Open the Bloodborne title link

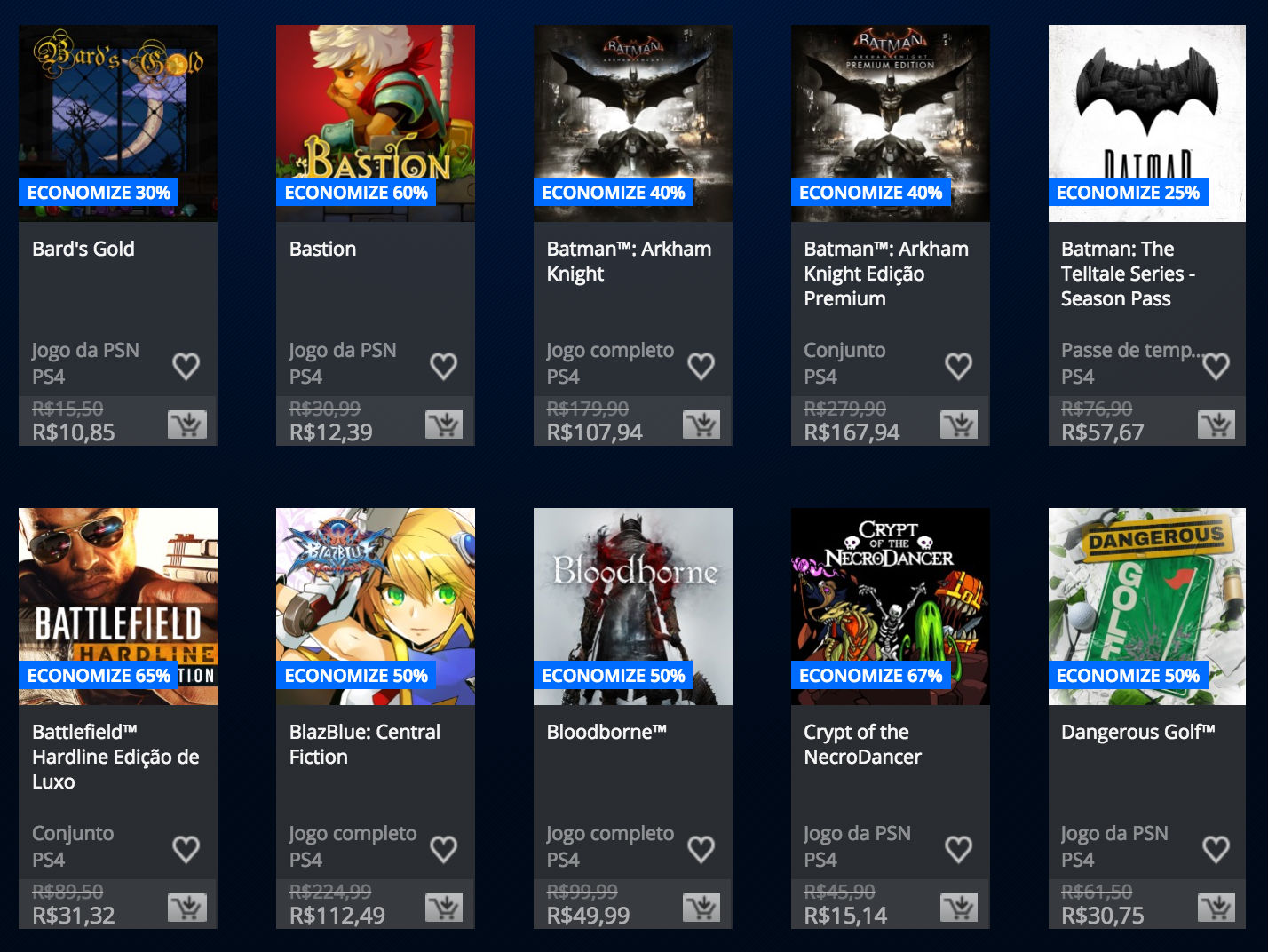(x=606, y=732)
